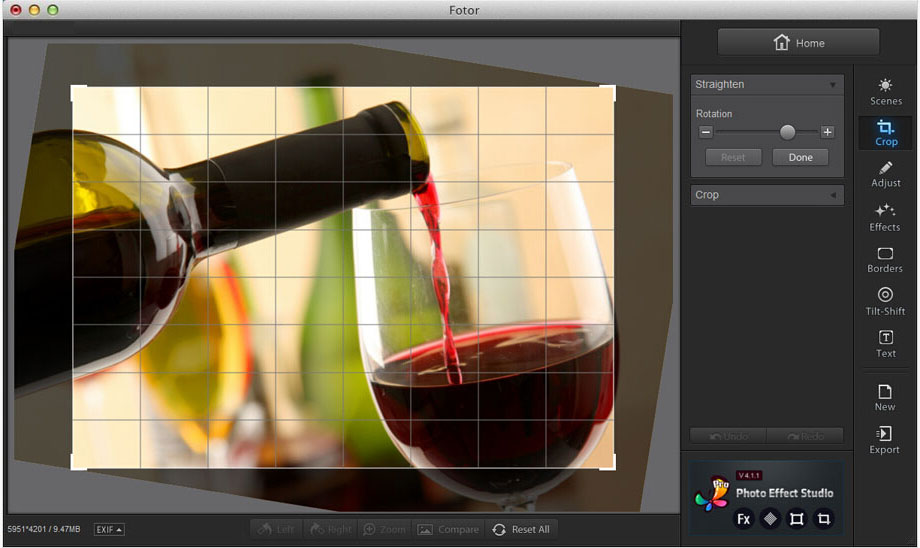920x548 pixels.
Task: Open the Scenes panel
Action: tap(885, 92)
